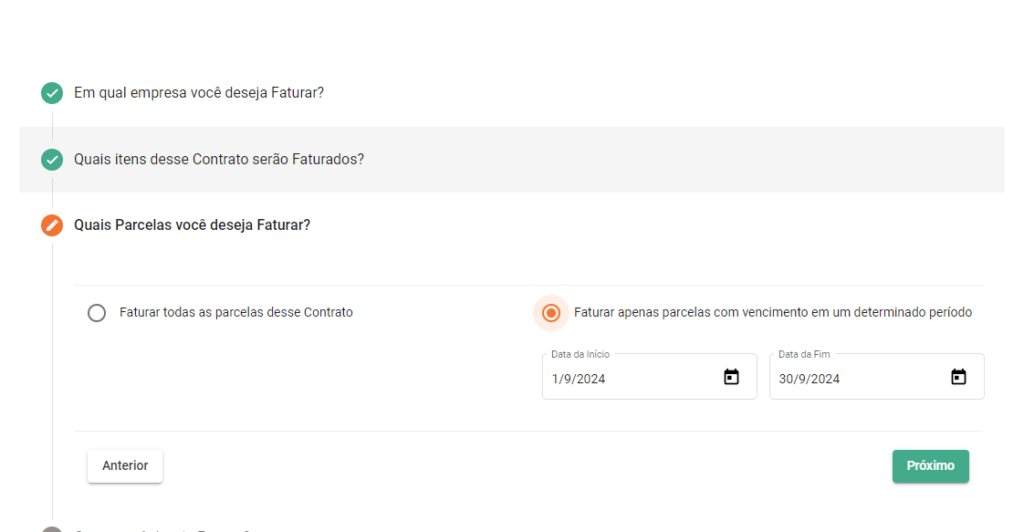Expand the step "Em qual empresa você deseja Faturar?"
Image resolution: width=1024 pixels, height=532 pixels.
click(x=199, y=93)
